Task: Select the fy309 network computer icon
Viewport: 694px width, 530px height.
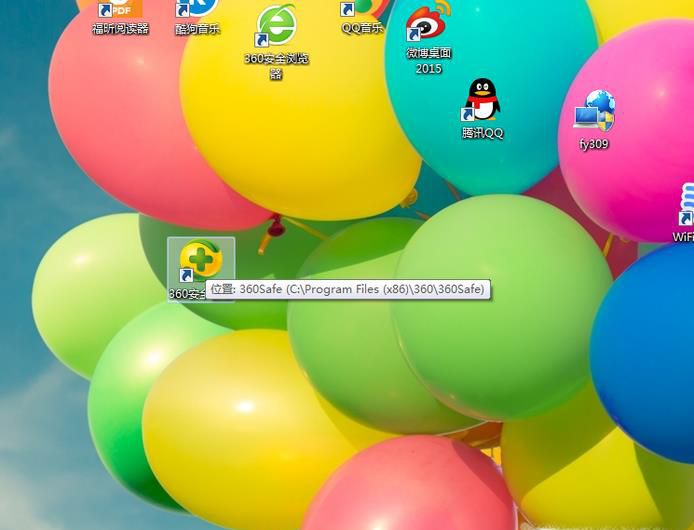Action: [594, 111]
